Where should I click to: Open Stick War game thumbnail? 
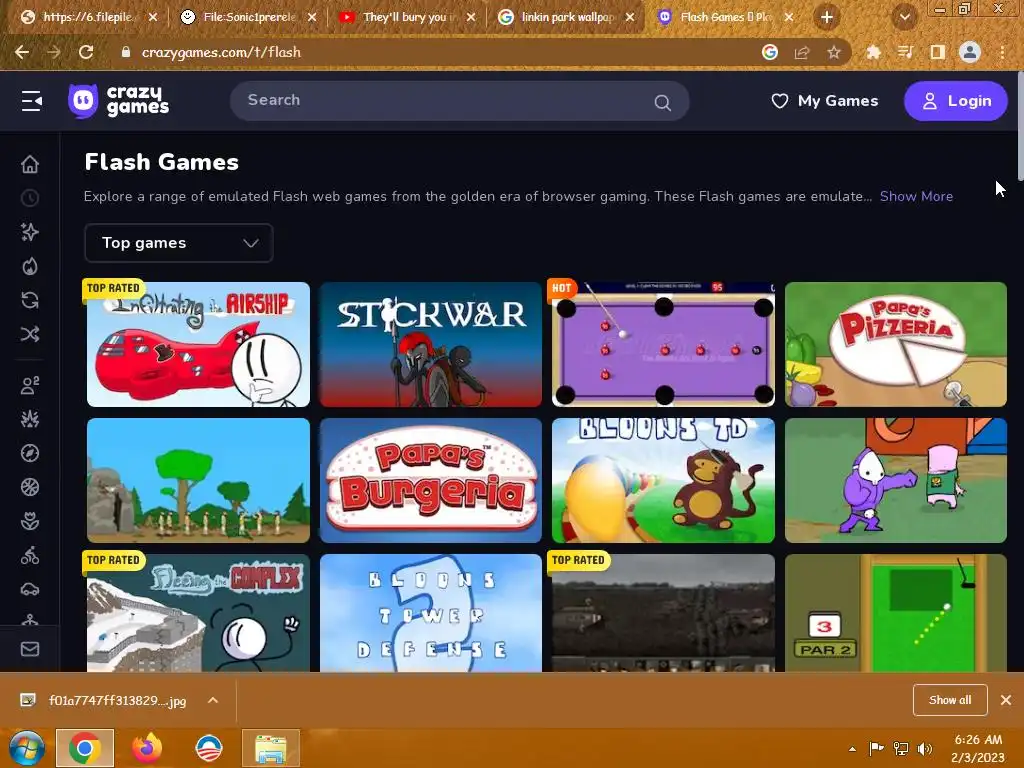[x=430, y=344]
